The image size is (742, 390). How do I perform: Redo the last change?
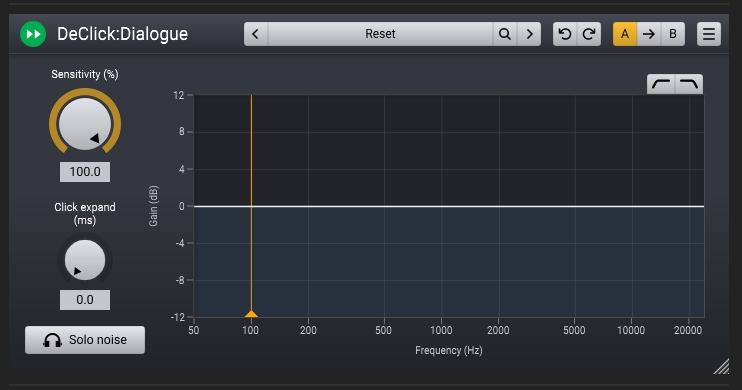pos(589,34)
